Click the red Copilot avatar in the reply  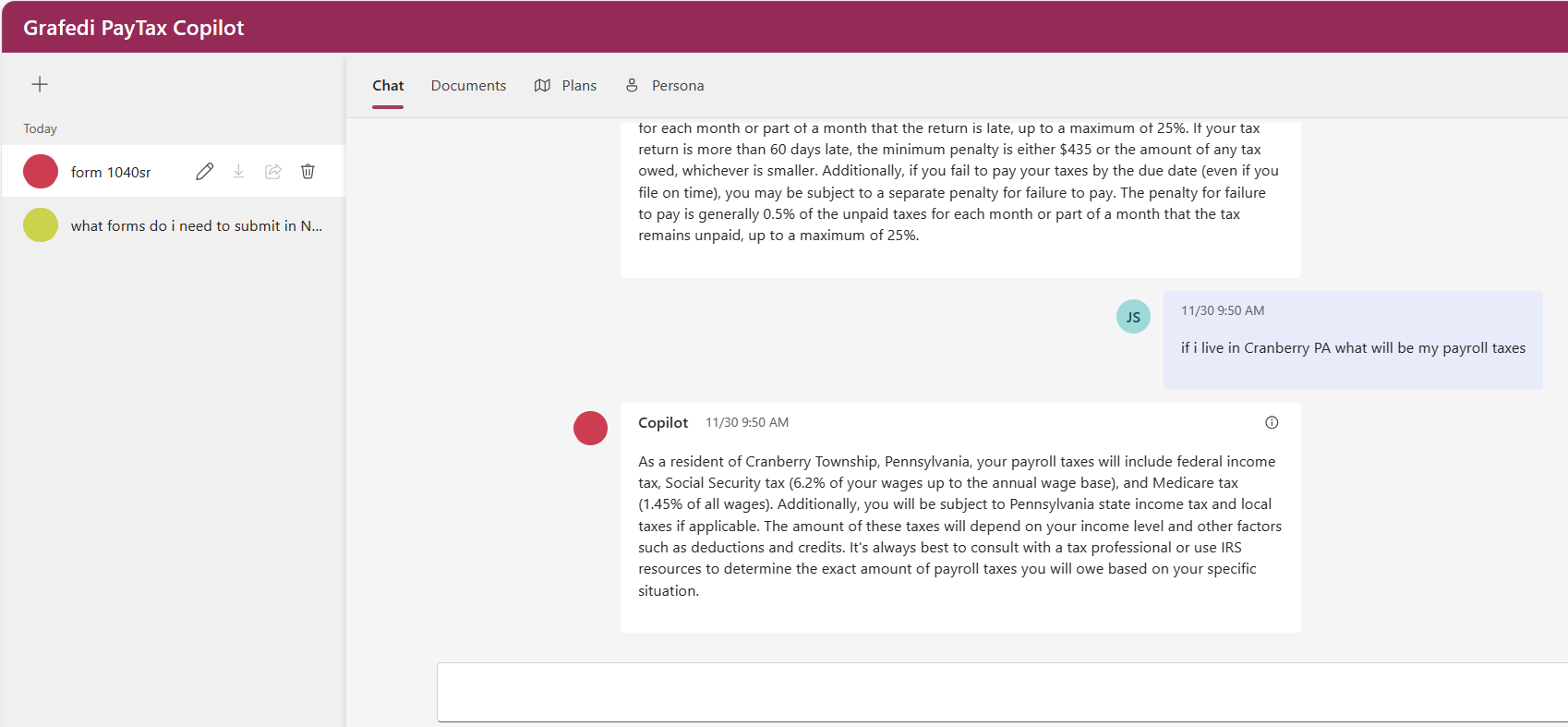pos(590,428)
